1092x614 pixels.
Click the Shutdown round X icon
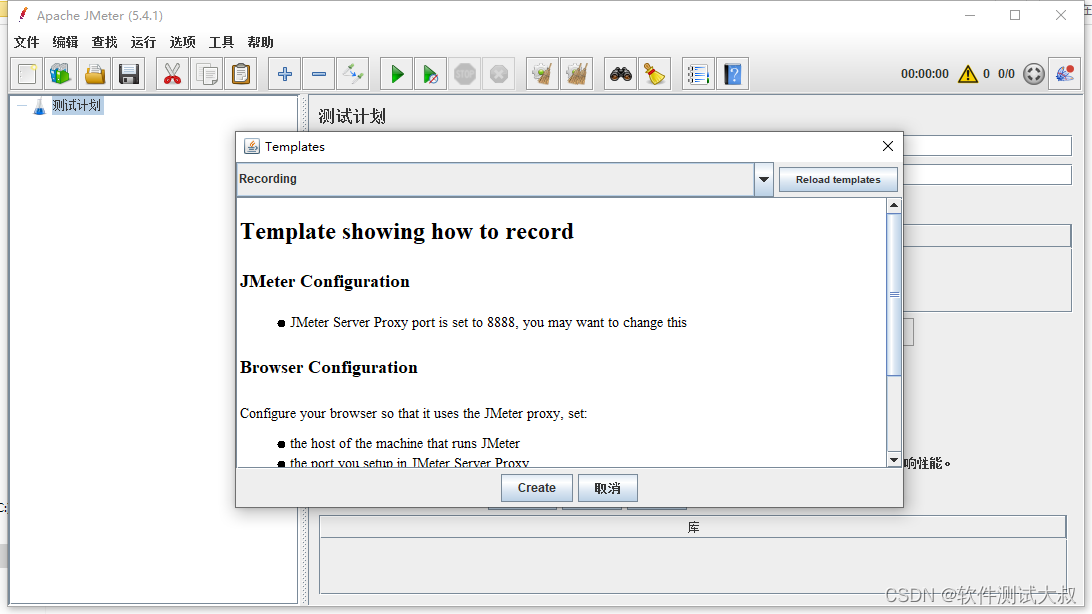click(499, 74)
